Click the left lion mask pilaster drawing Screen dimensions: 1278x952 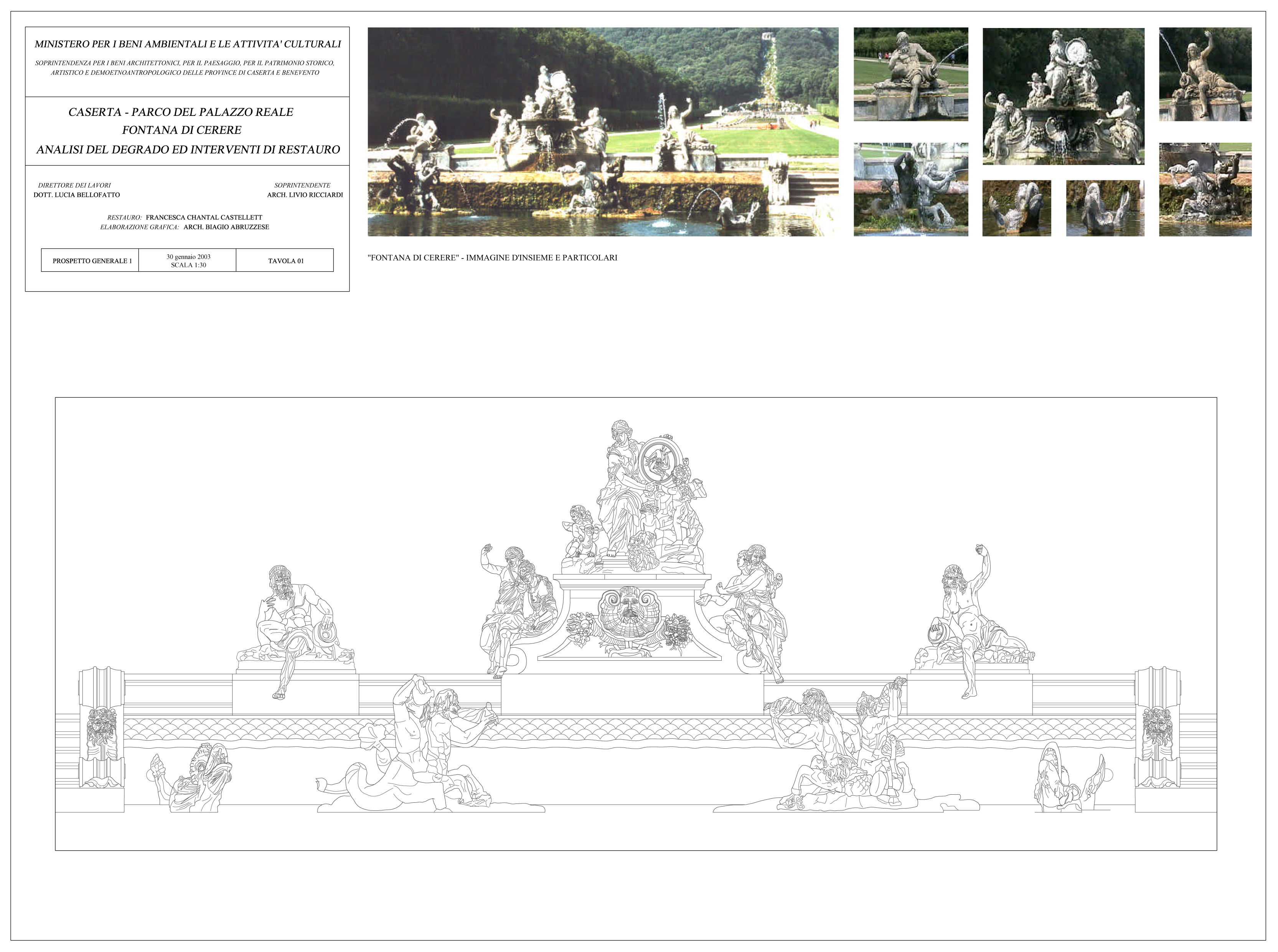pos(101,727)
